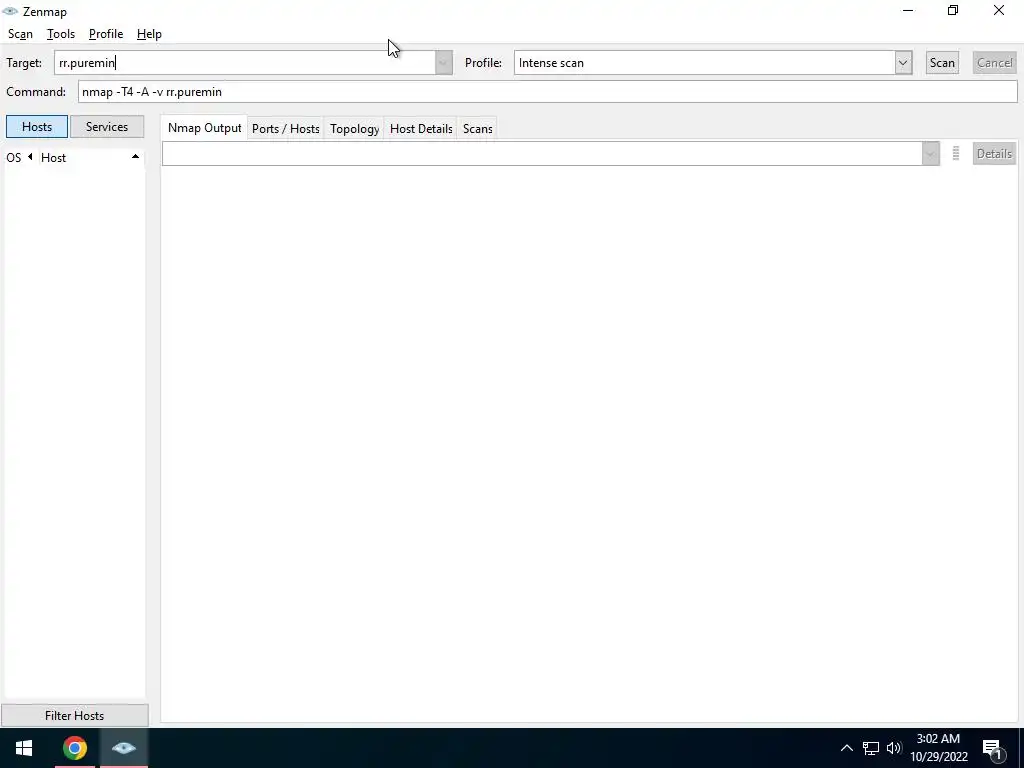Switch to the Scans tab
Viewport: 1024px width, 768px height.
477,129
